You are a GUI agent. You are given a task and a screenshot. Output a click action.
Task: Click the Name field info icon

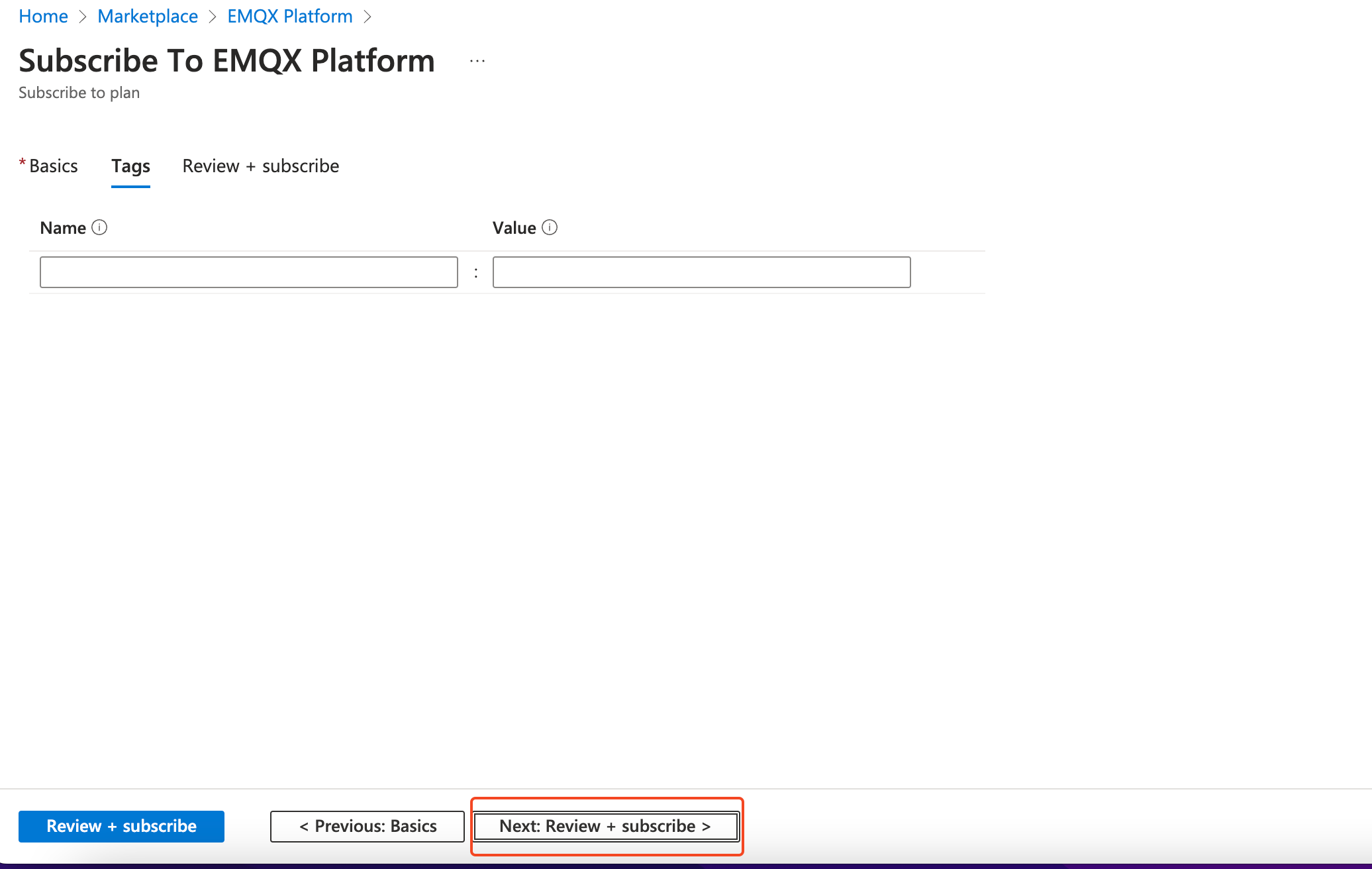[x=99, y=228]
